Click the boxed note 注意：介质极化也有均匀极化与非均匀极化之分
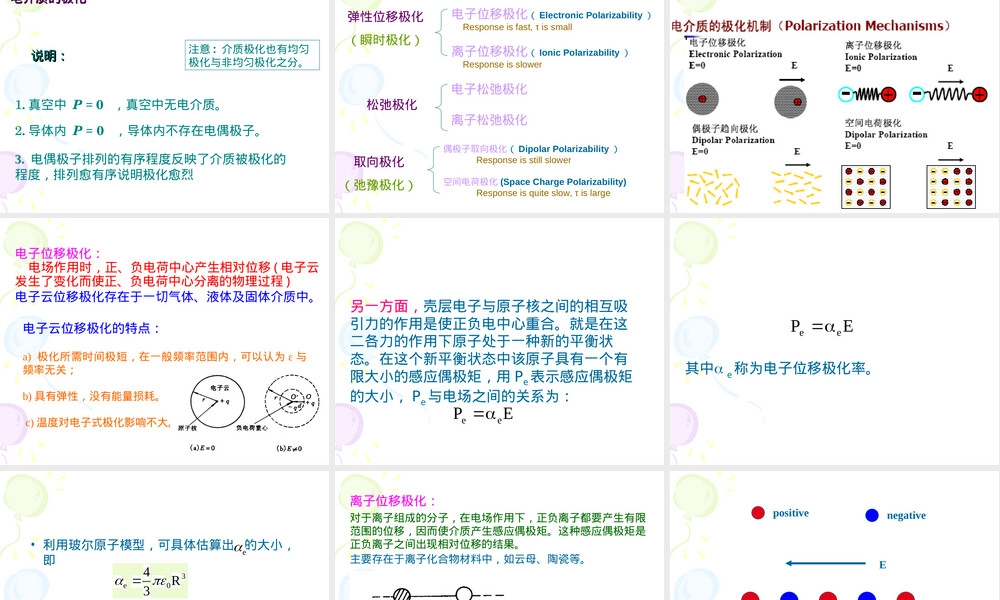The height and width of the screenshot is (600, 1000). (252, 55)
